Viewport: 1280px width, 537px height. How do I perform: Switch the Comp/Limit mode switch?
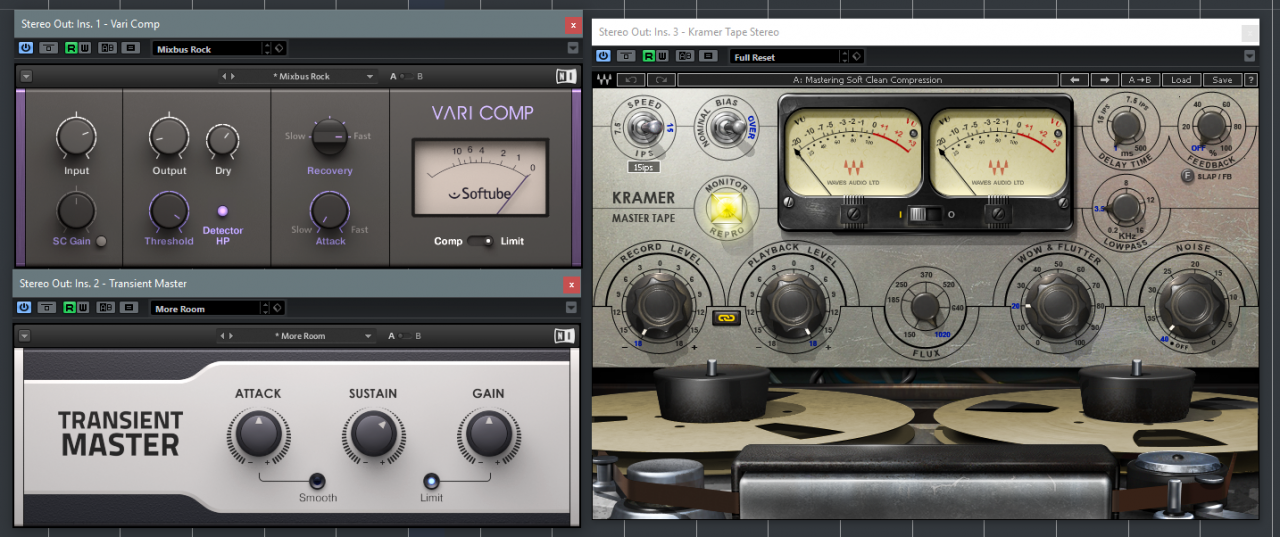tap(480, 241)
